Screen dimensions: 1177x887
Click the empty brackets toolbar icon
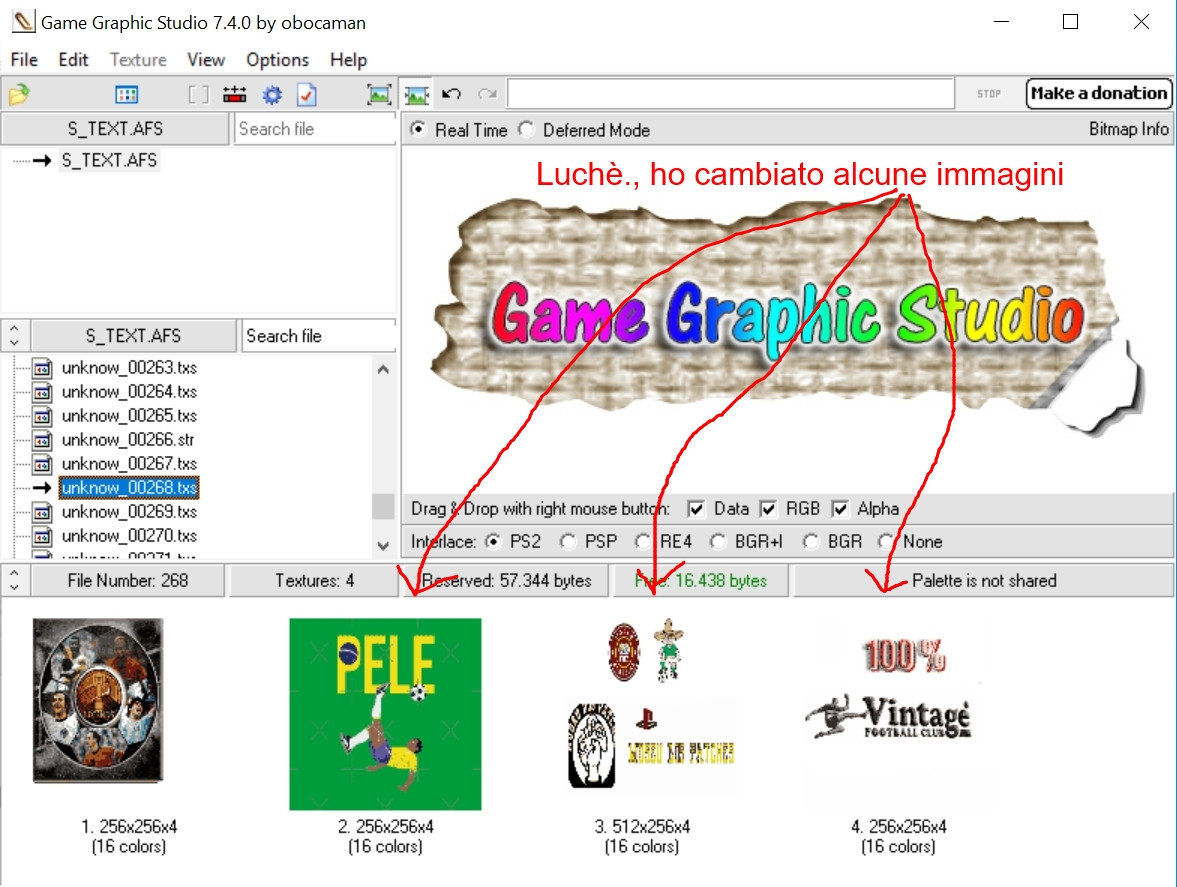click(x=198, y=95)
